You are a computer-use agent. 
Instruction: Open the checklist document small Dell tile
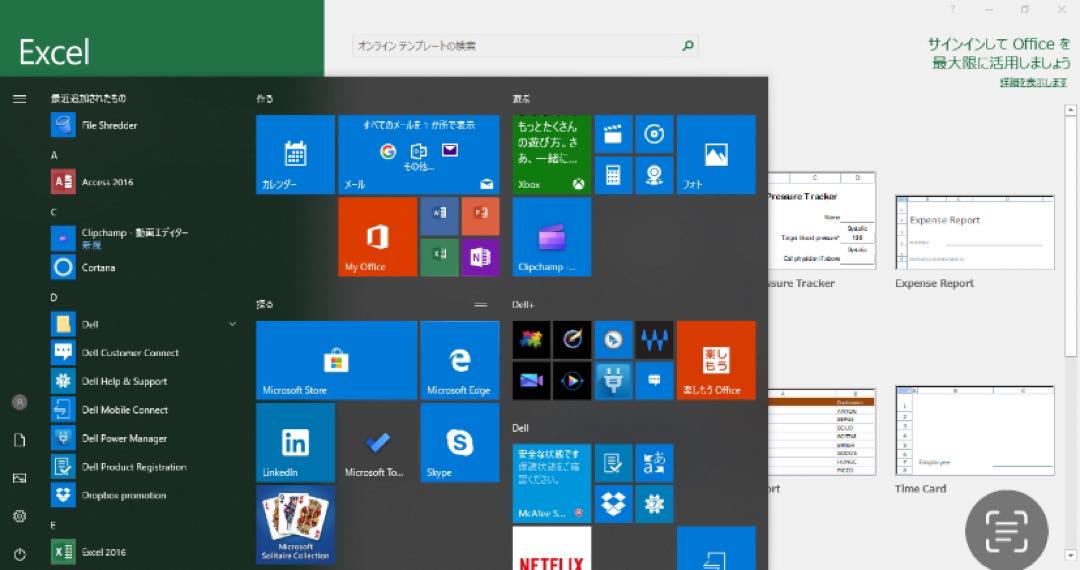click(613, 463)
